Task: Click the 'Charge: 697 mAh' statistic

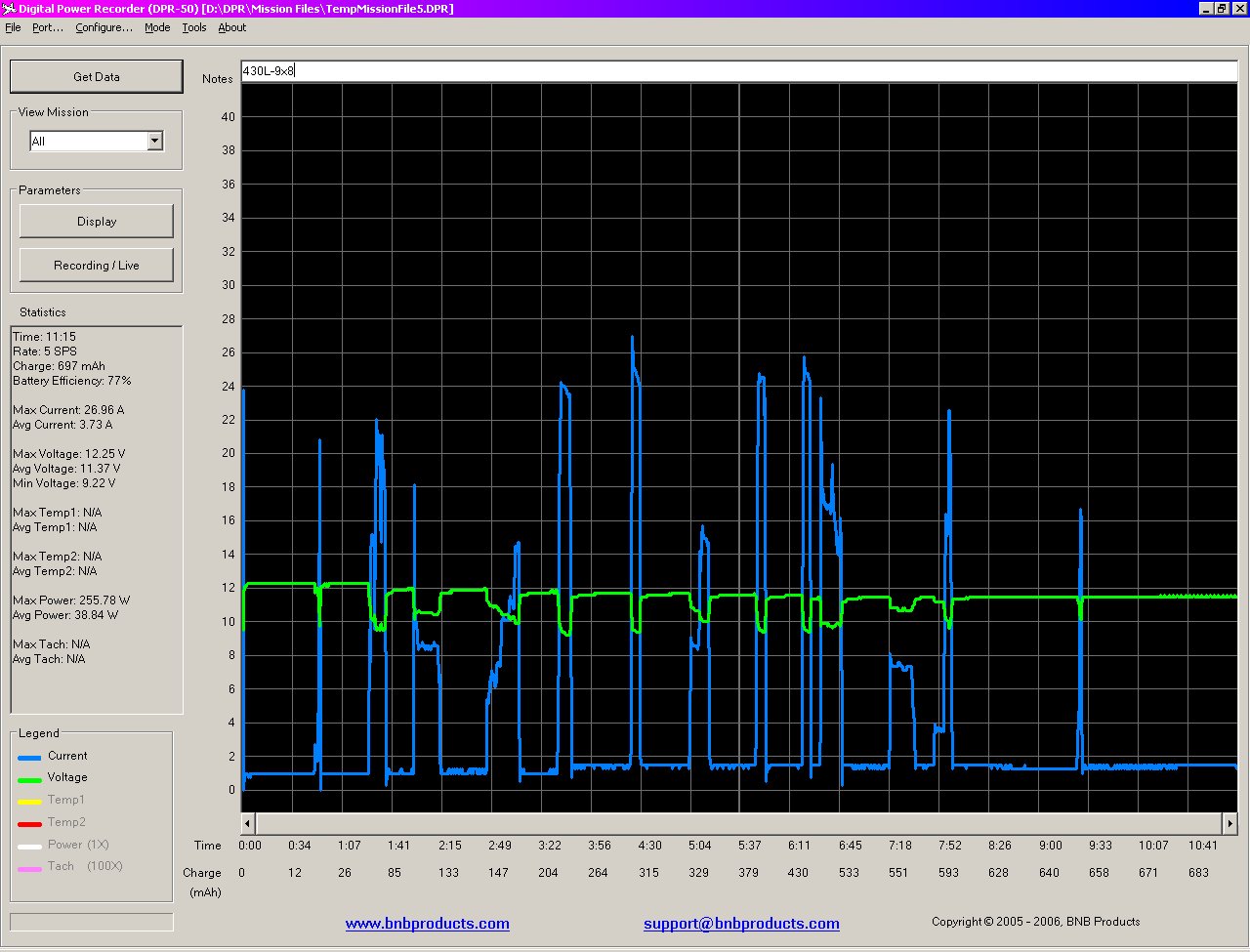Action: pos(59,366)
